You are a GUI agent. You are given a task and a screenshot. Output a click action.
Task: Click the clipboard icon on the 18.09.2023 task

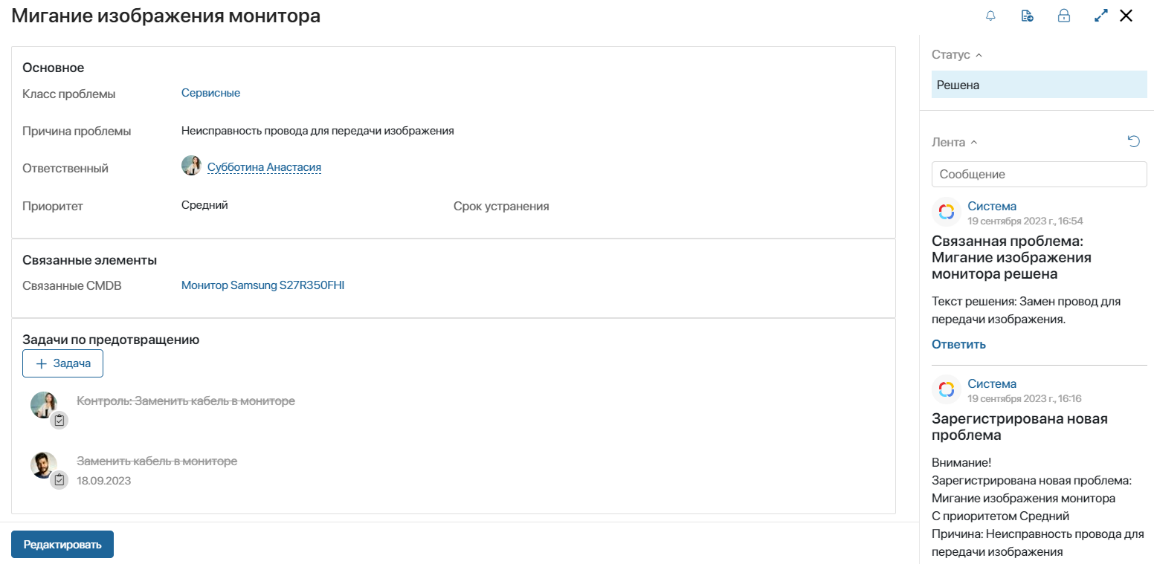tap(60, 480)
